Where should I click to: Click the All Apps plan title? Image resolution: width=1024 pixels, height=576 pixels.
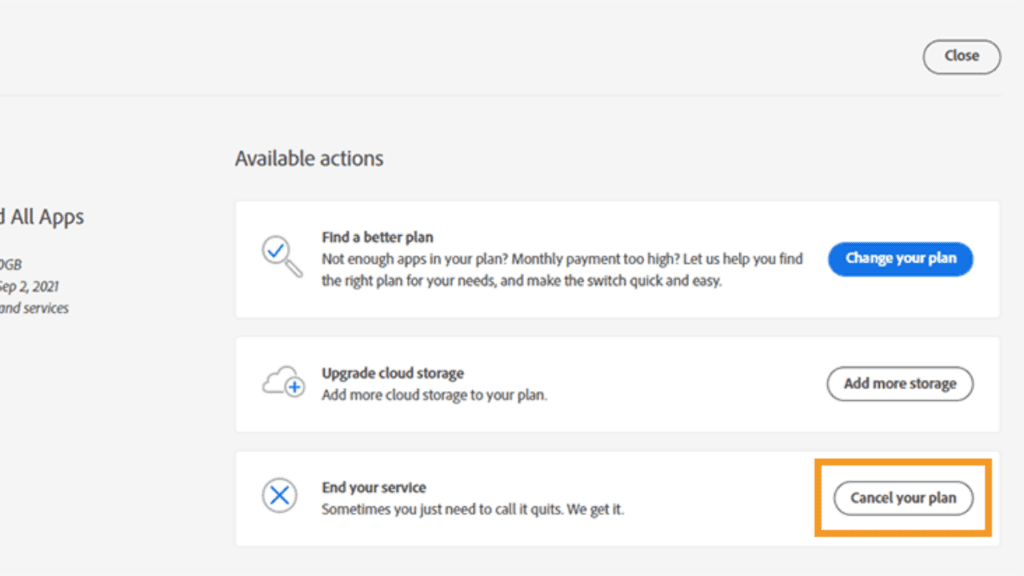[42, 217]
